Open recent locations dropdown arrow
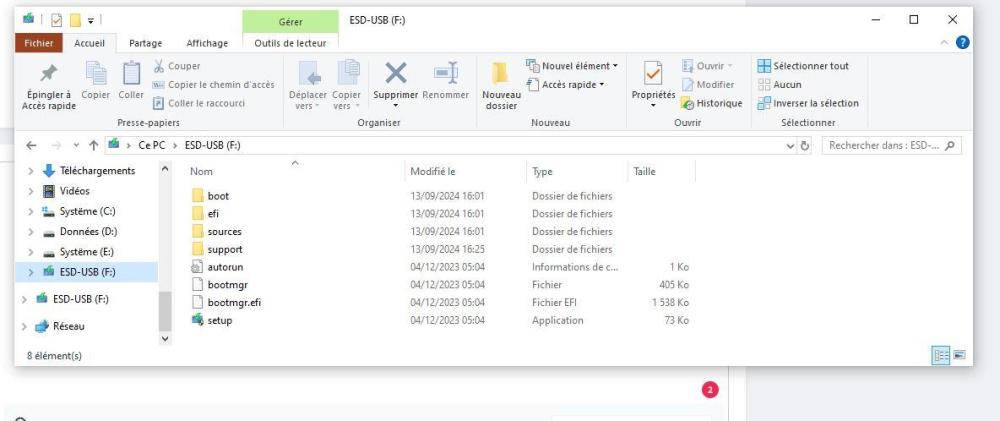Viewport: 1000px width, 421px height. [76, 145]
